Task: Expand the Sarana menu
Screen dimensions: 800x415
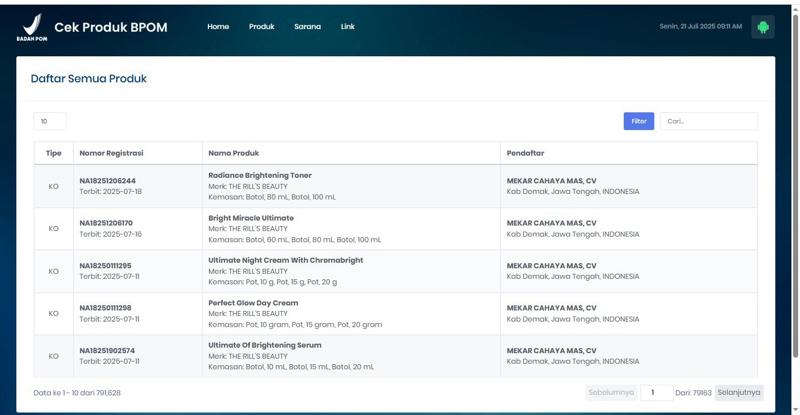Action: tap(307, 27)
